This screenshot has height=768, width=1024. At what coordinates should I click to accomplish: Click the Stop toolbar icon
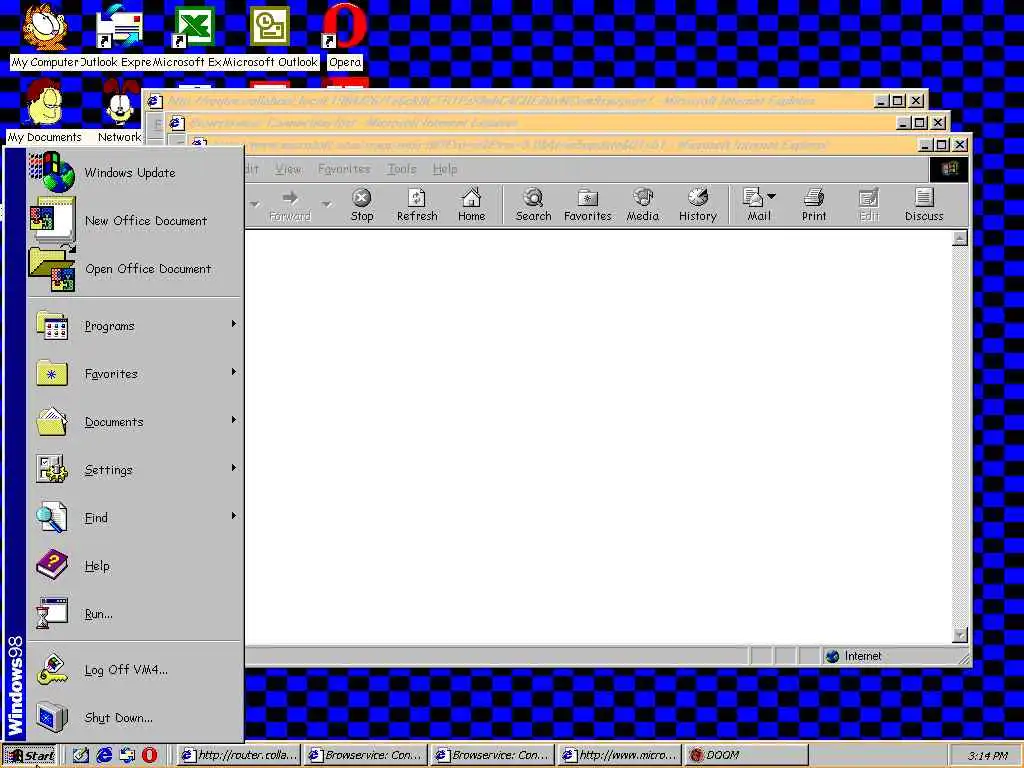click(x=362, y=205)
